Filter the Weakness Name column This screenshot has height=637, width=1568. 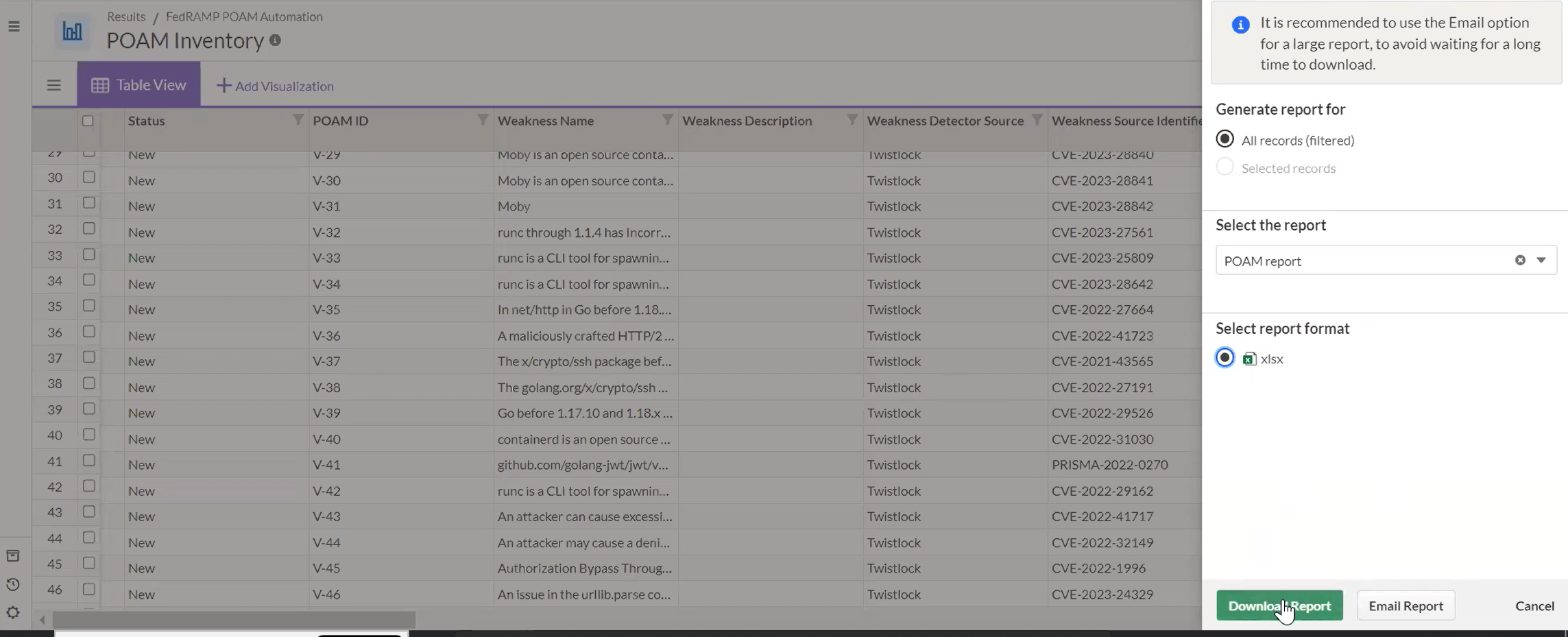point(667,120)
